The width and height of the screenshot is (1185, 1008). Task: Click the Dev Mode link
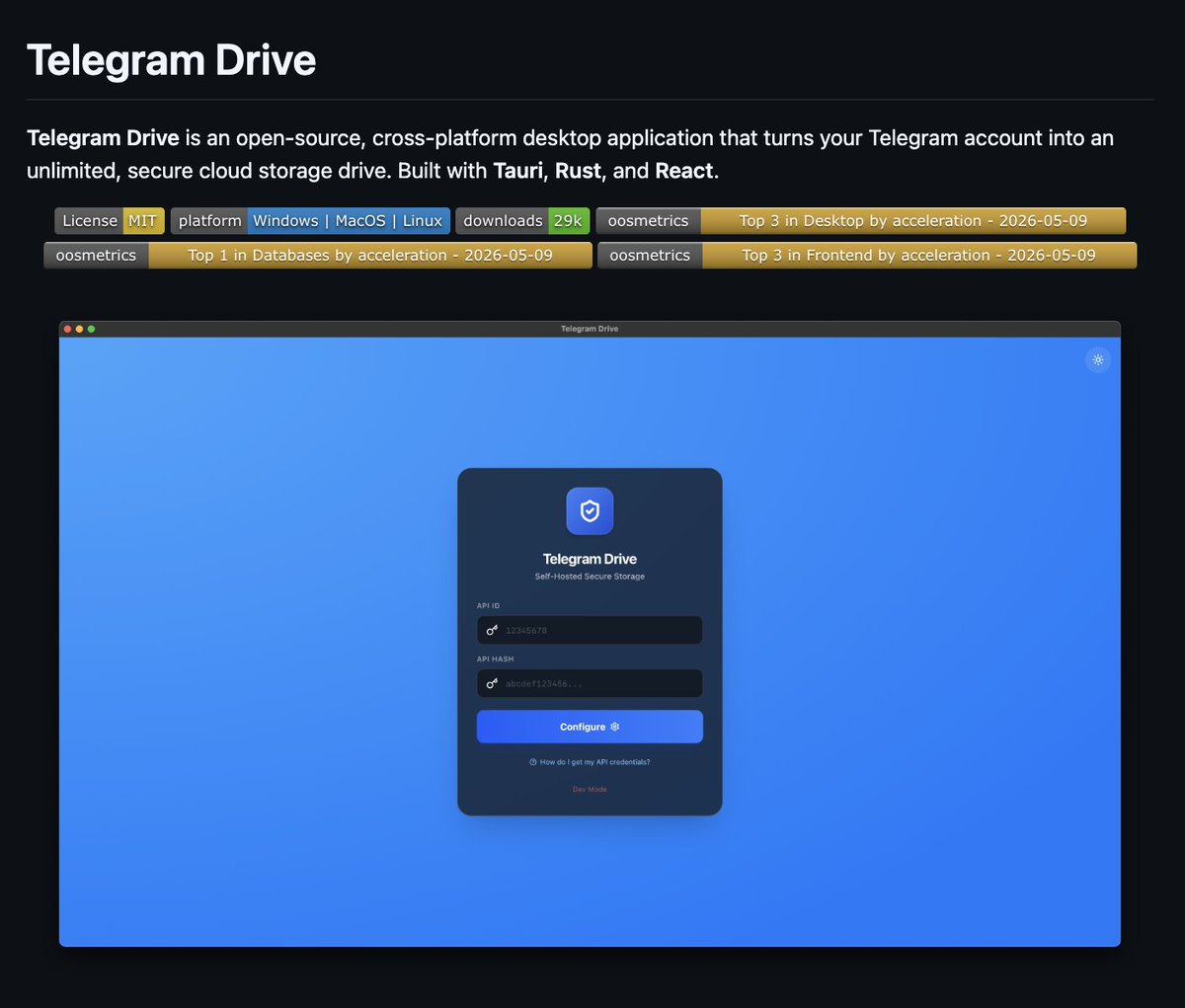coord(590,790)
